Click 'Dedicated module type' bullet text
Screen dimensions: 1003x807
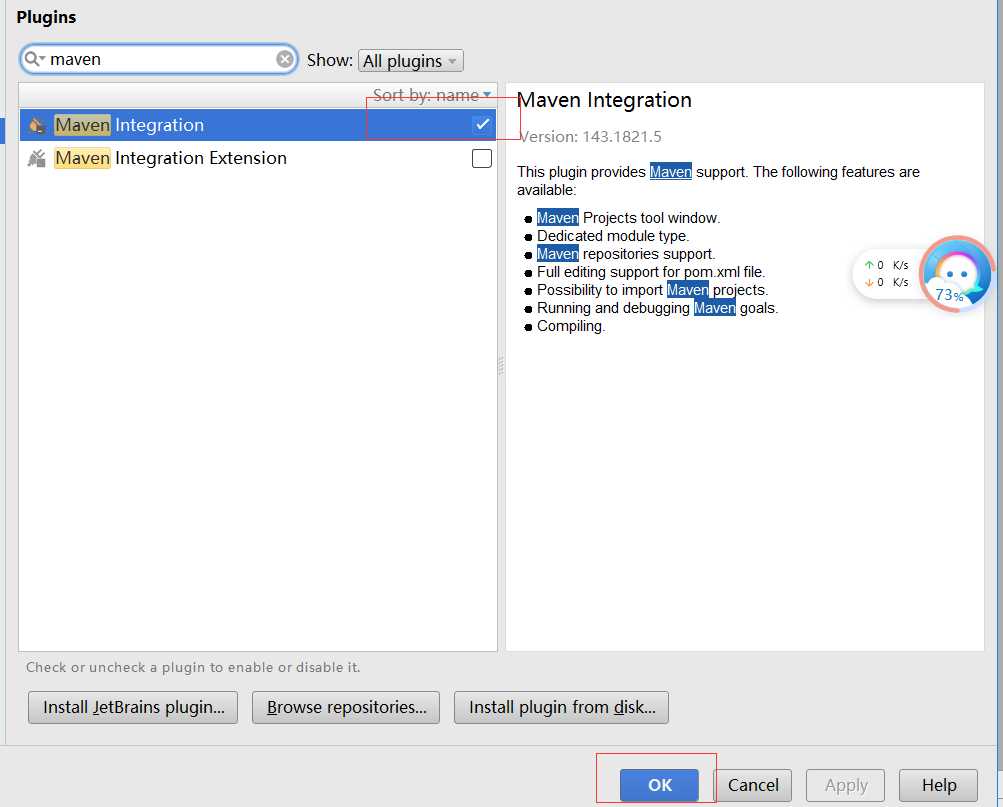coord(613,236)
